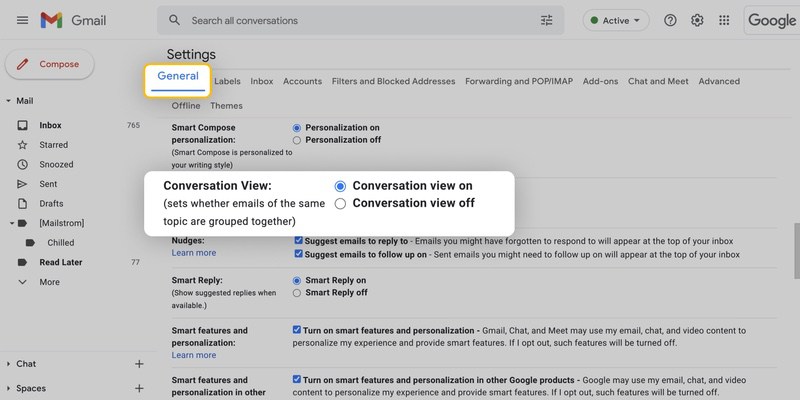The image size is (800, 400).
Task: Click the settings page vertical scrollbar
Action: click(796, 251)
